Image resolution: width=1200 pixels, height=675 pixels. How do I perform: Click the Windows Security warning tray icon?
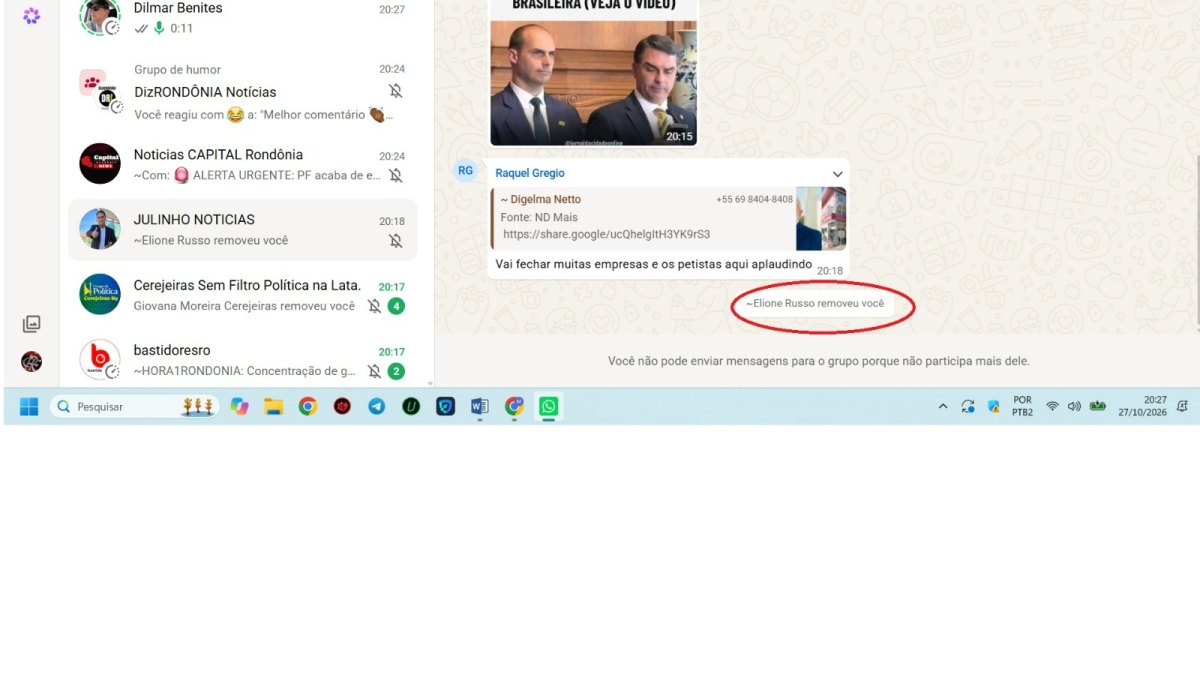pyautogui.click(x=994, y=406)
